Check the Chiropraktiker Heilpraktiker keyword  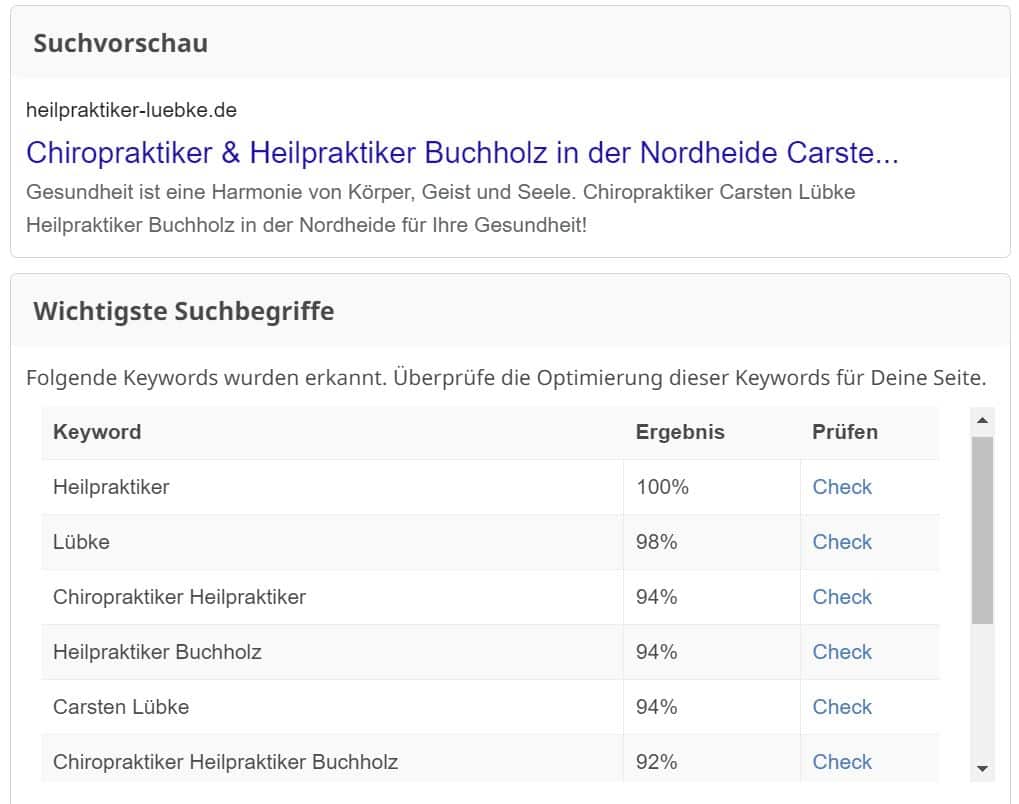(842, 597)
